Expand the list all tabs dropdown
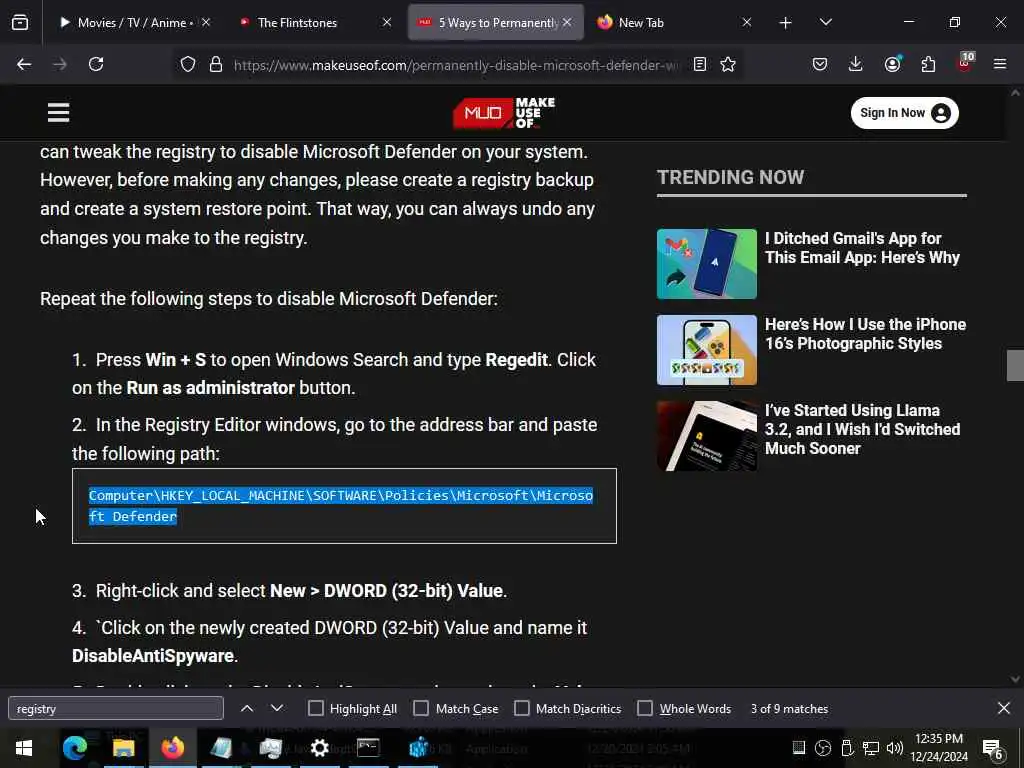The image size is (1024, 768). point(825,23)
